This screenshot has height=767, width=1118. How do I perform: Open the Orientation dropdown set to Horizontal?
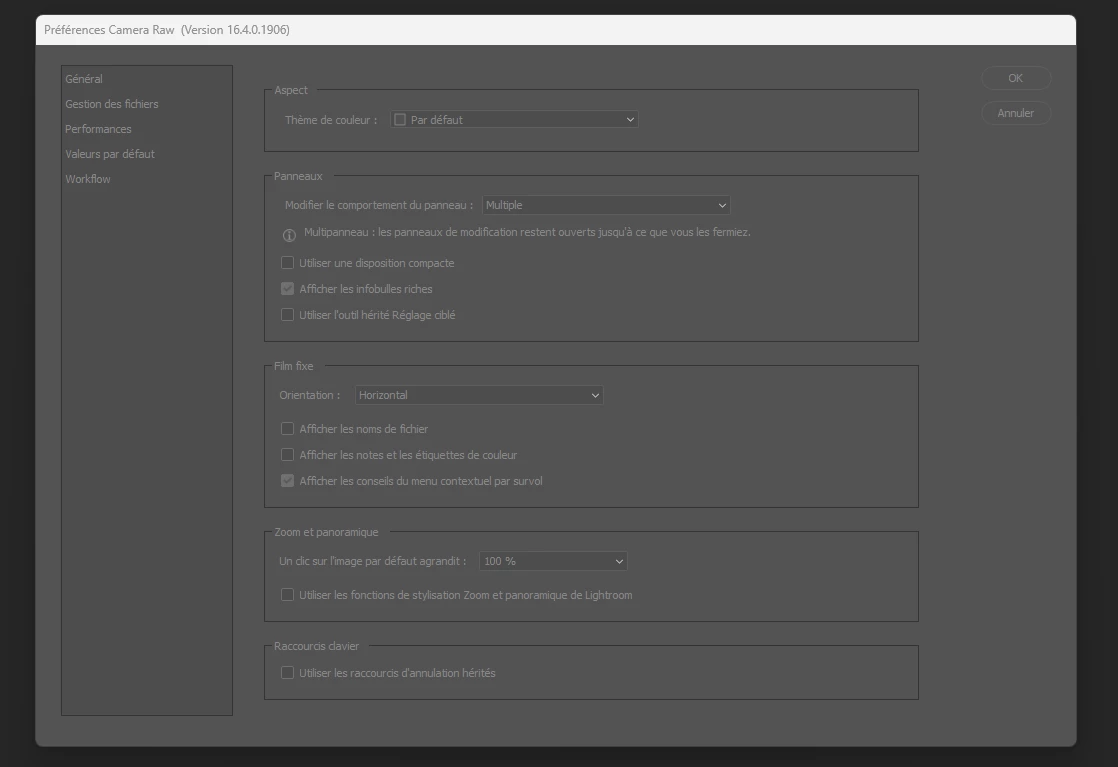[x=479, y=395]
